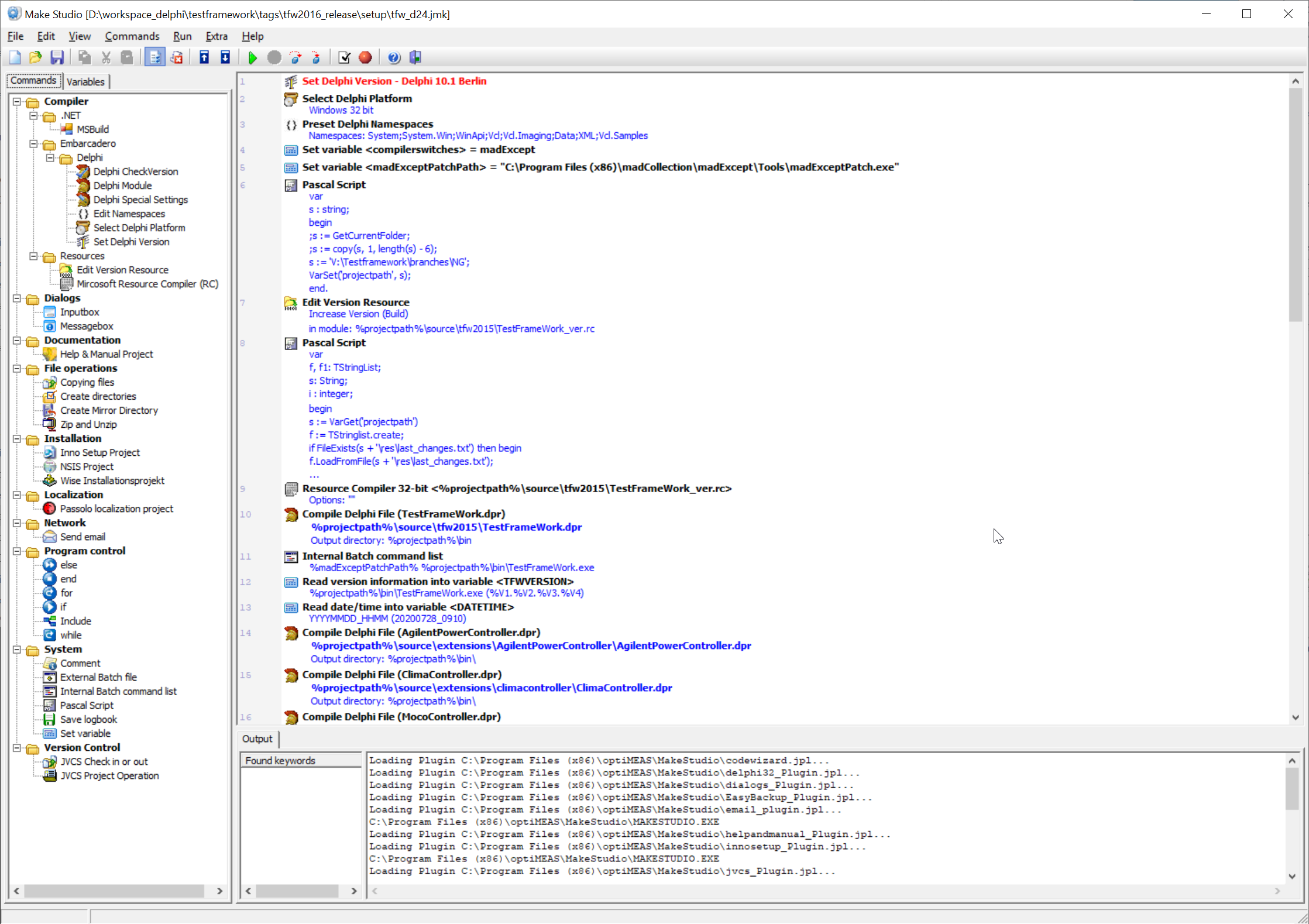Collapse the Compiler tree node
1309x924 pixels.
click(x=17, y=101)
